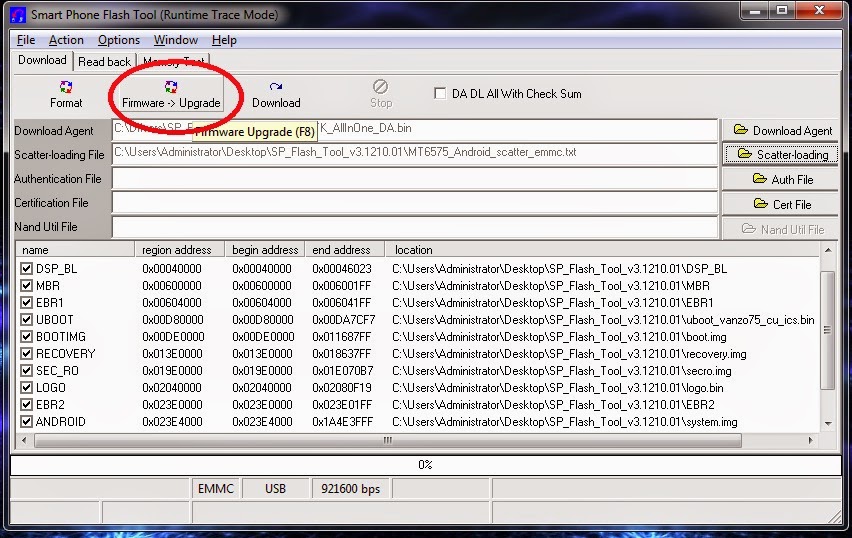Click the list's vertical scrollbar down arrow
Viewport: 852px width, 538px height.
point(828,423)
